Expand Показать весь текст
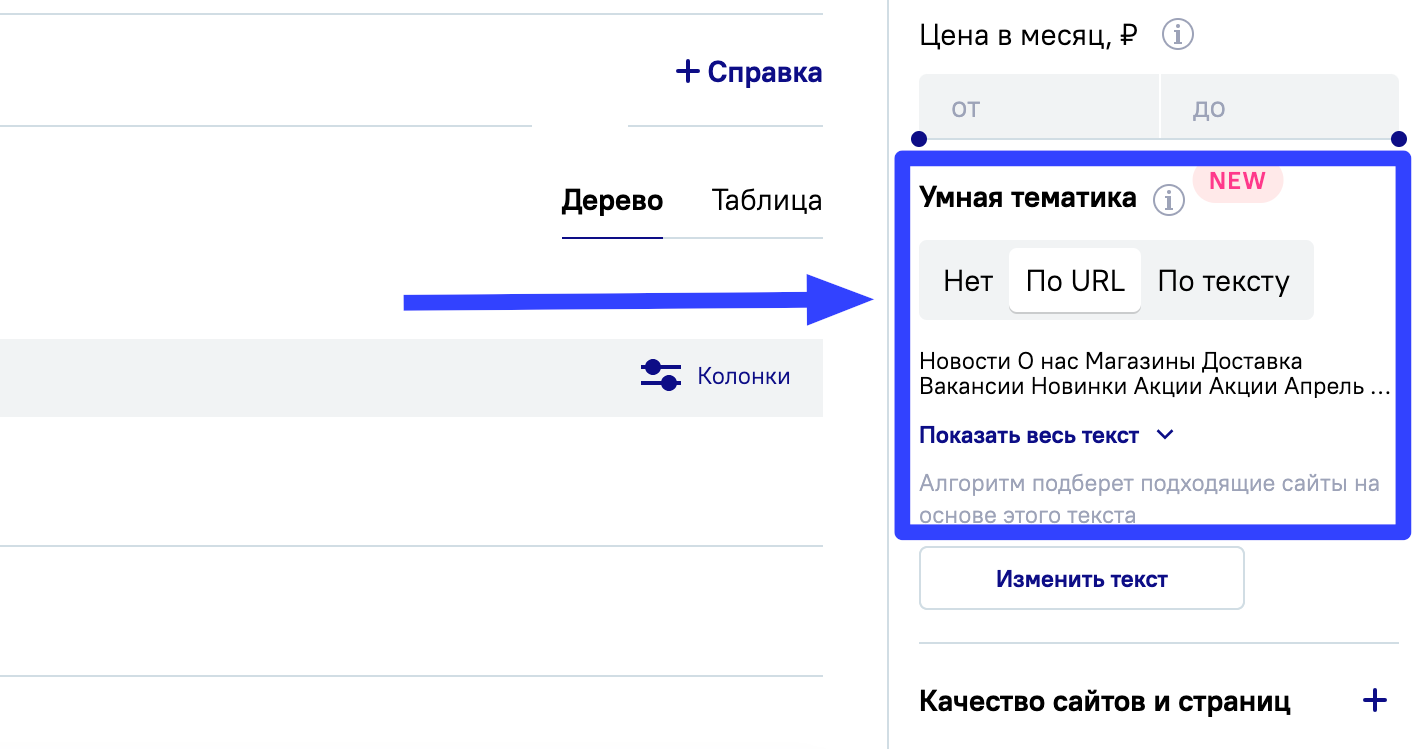Screen dimensions: 1417x749 (x=1029, y=436)
